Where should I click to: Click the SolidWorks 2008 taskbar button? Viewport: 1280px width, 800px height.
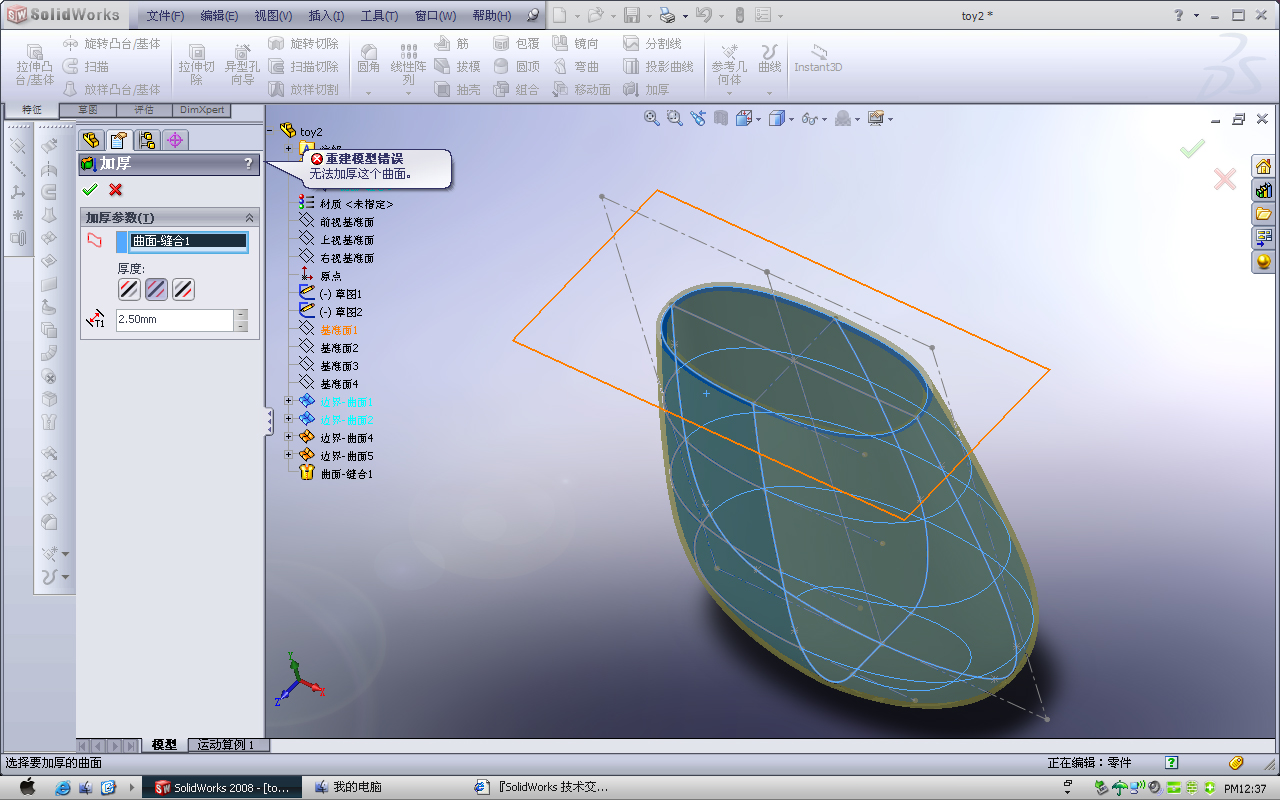pos(222,788)
